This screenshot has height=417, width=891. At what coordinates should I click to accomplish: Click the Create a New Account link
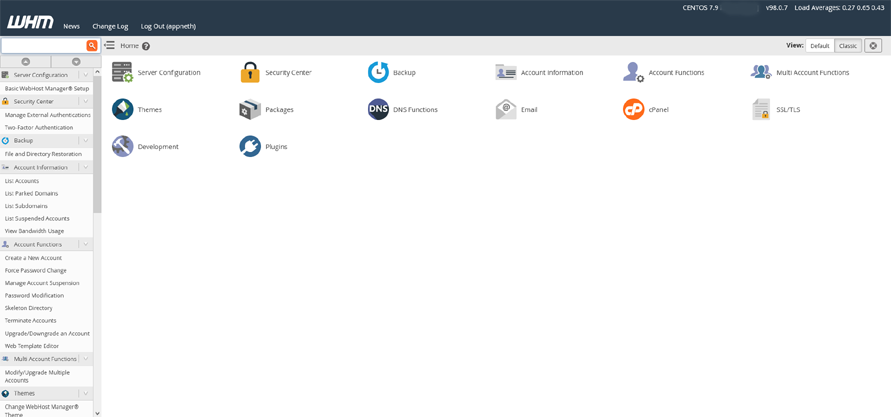(x=33, y=258)
